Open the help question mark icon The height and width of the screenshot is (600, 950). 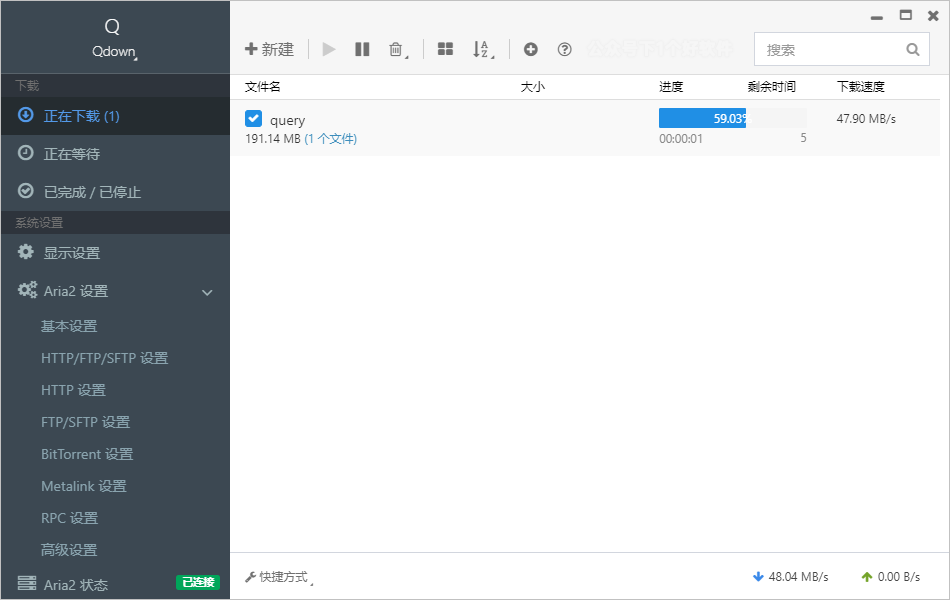[564, 49]
